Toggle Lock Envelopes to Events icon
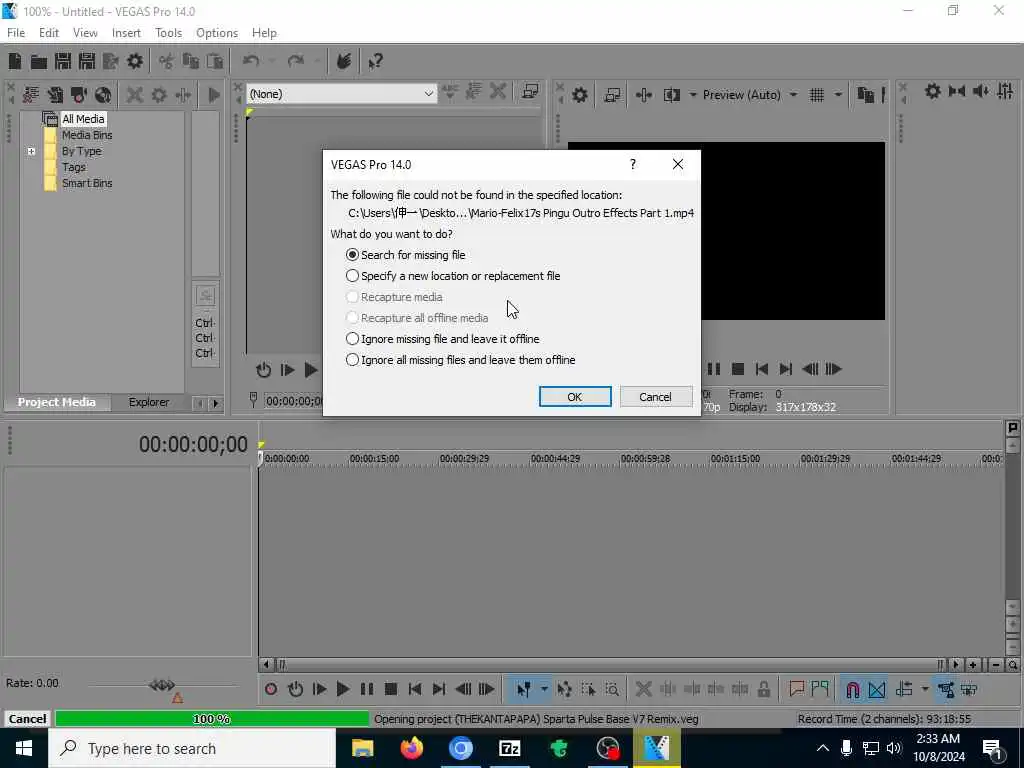The height and width of the screenshot is (768, 1024). (x=946, y=689)
